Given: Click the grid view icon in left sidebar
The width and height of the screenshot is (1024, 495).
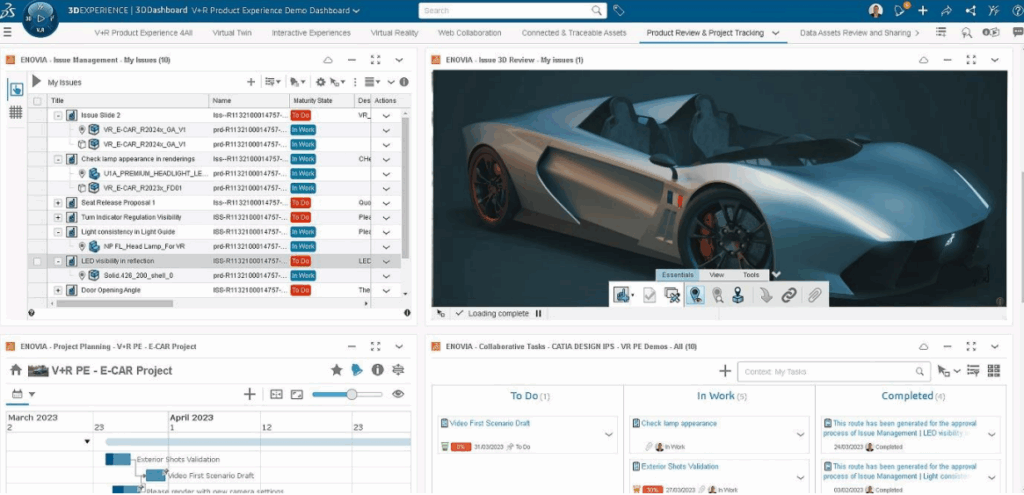Looking at the screenshot, I should click(x=16, y=113).
